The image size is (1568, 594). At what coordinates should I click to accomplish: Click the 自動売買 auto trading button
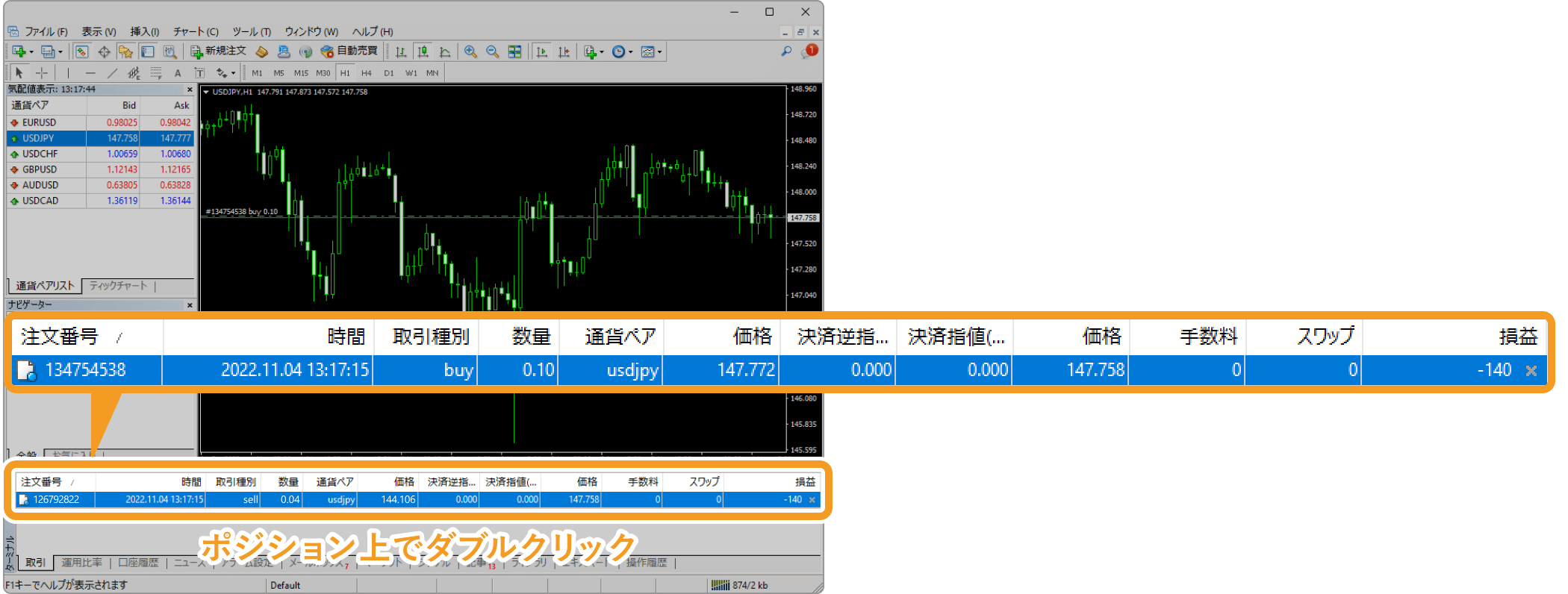[x=349, y=51]
